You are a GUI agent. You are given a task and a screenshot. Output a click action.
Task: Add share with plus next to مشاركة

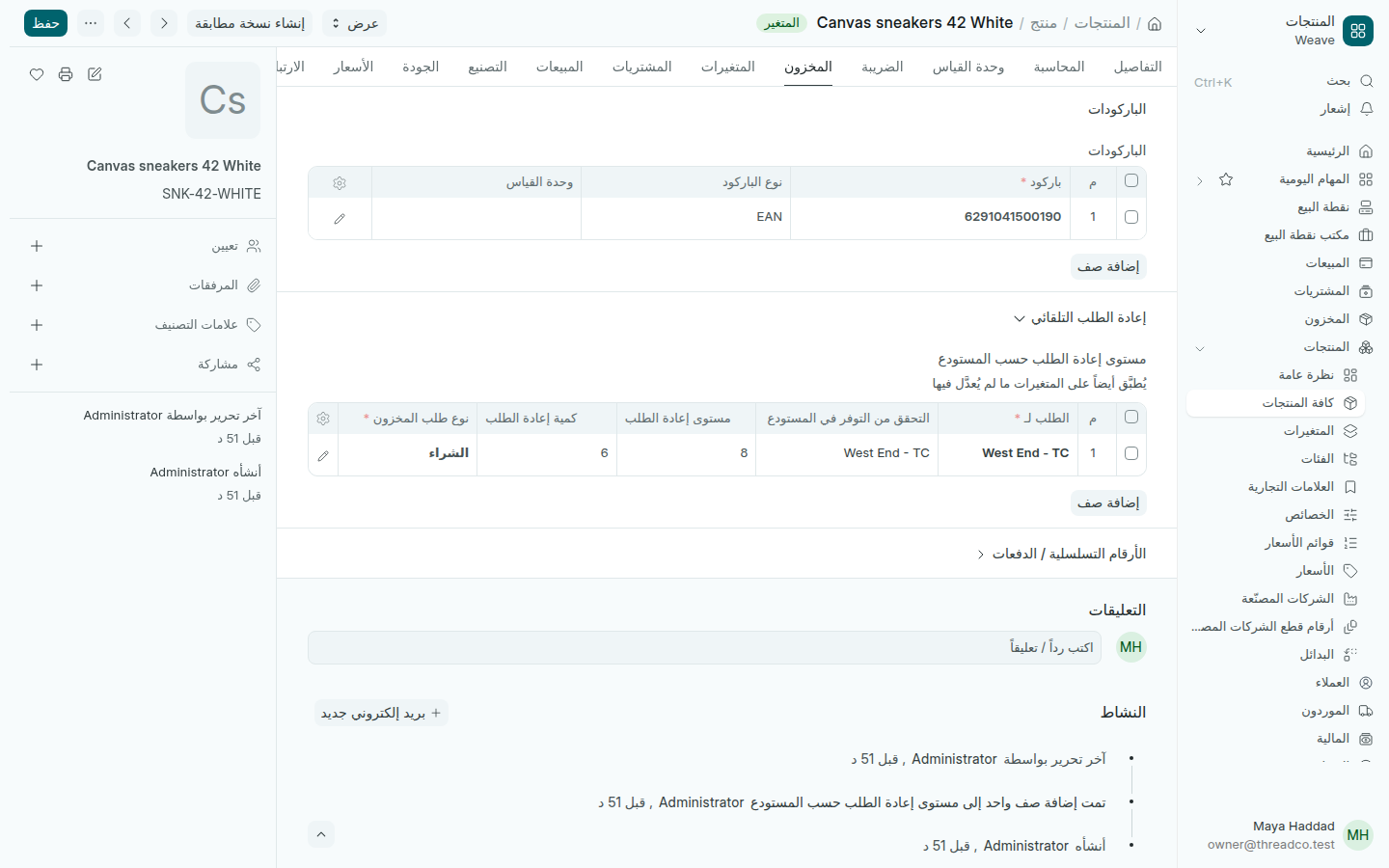coord(37,365)
